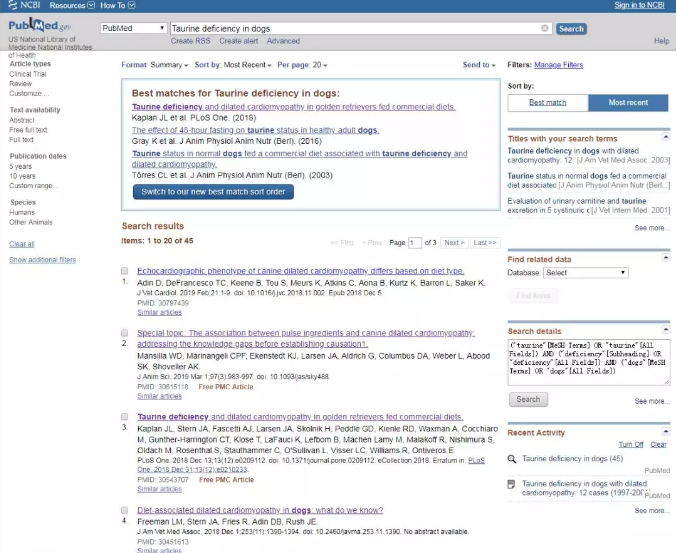This screenshot has width=677, height=553.
Task: Jump to the Last page of results
Action: point(485,243)
